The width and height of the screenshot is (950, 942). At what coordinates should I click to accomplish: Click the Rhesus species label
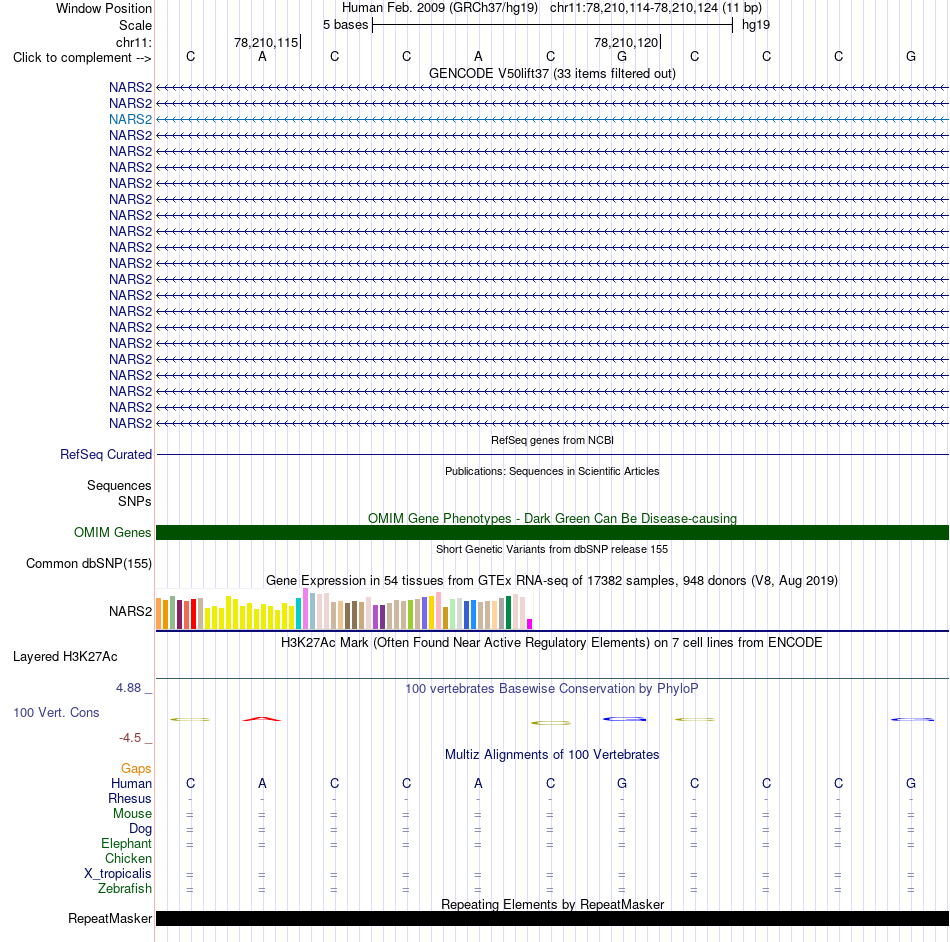coord(130,799)
